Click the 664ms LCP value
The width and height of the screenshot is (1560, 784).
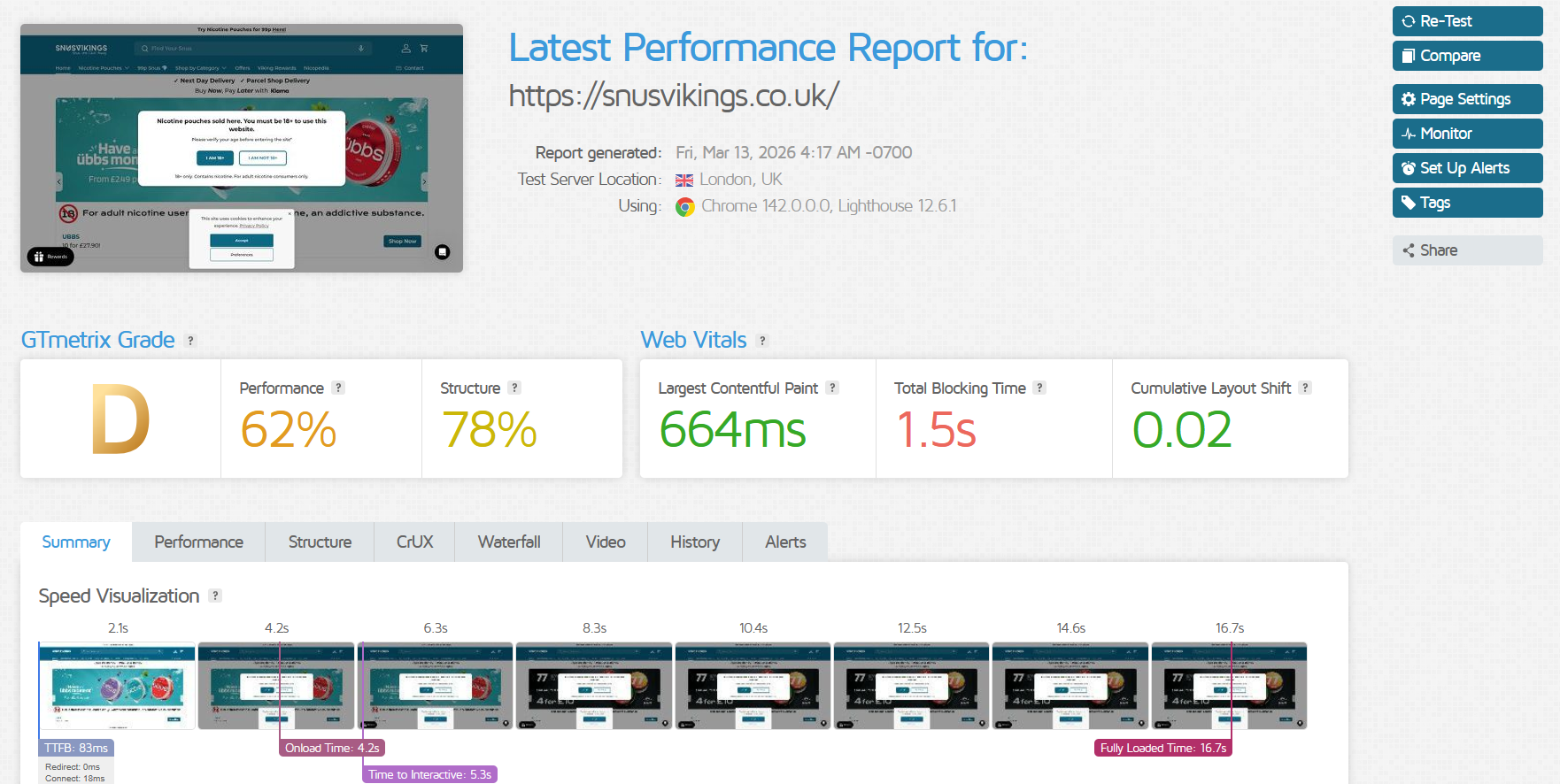tap(732, 430)
